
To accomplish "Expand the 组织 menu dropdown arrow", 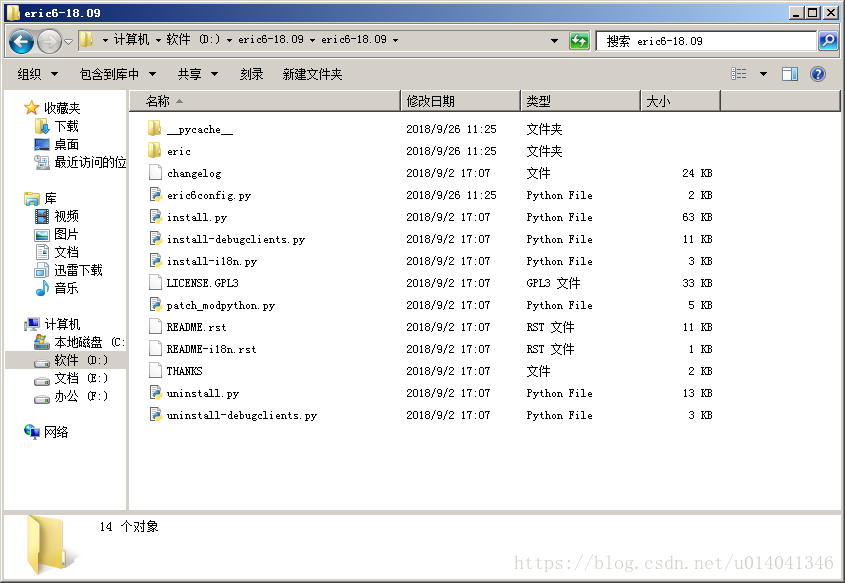I will click(x=54, y=74).
